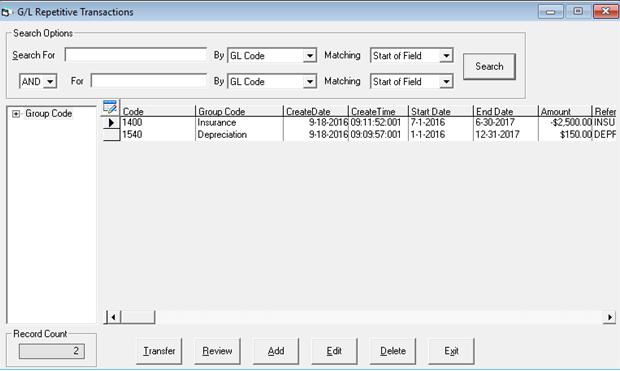This screenshot has width=620, height=371.
Task: Select the row marker for code 1400
Action: pyautogui.click(x=111, y=123)
